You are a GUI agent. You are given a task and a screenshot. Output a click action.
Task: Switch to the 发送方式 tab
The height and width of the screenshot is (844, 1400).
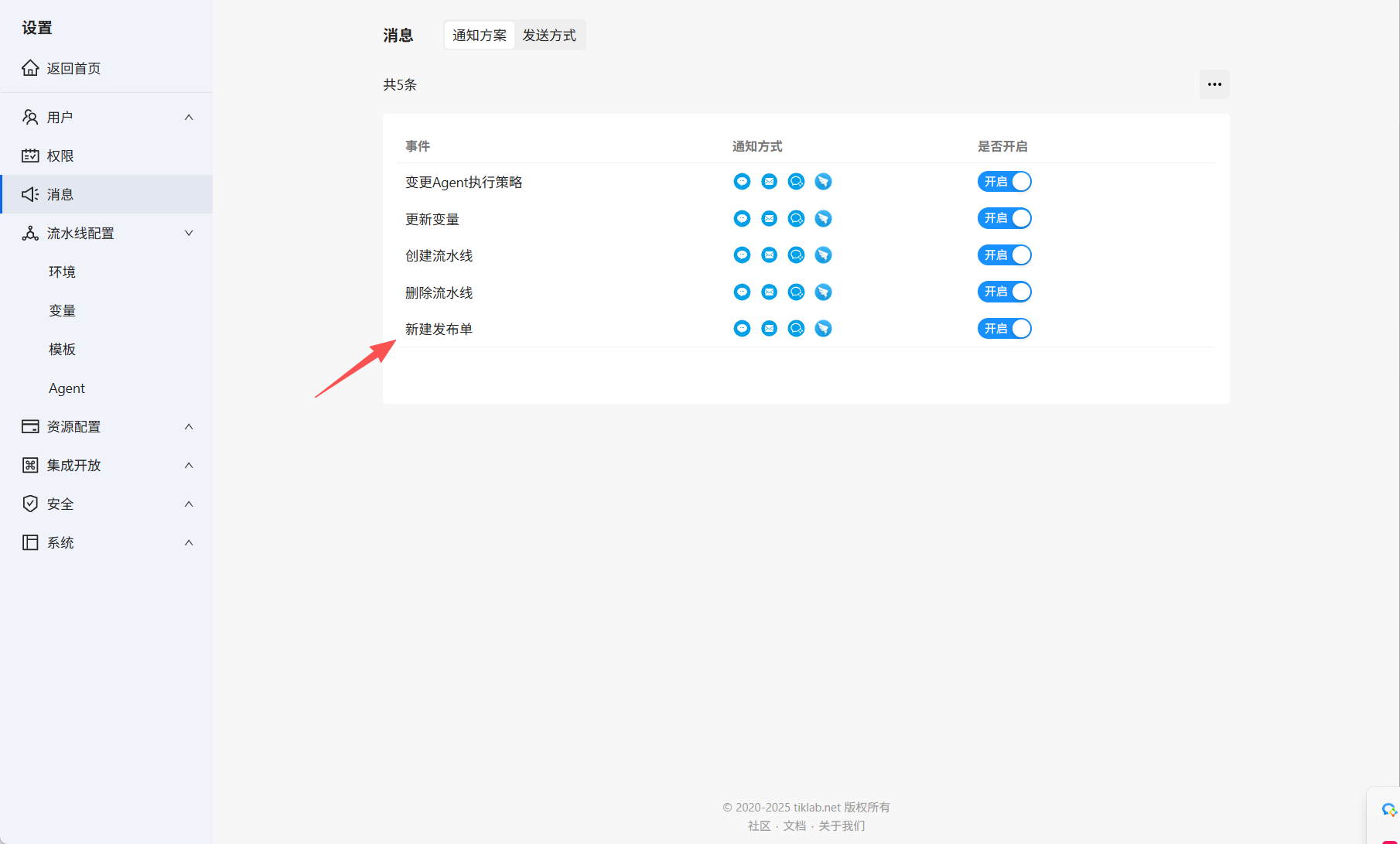[550, 35]
